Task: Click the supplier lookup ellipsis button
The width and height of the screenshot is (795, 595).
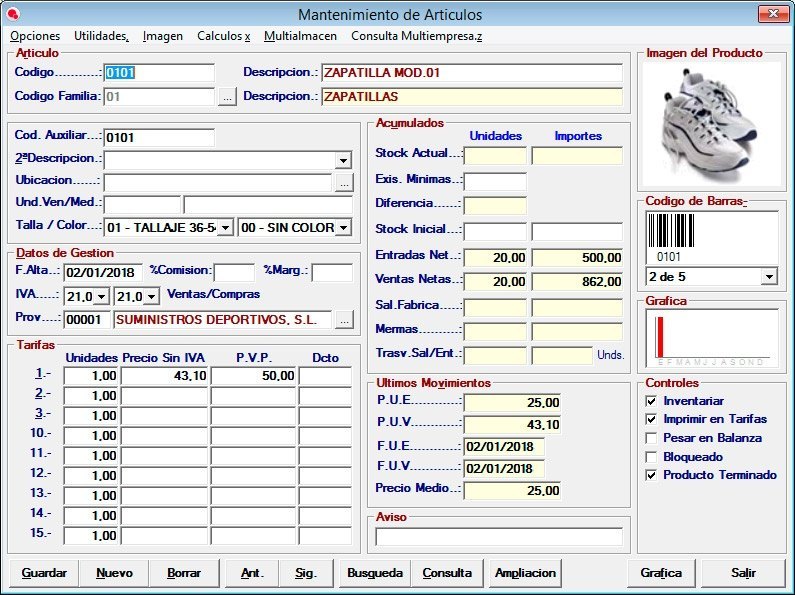Action: pyautogui.click(x=343, y=320)
